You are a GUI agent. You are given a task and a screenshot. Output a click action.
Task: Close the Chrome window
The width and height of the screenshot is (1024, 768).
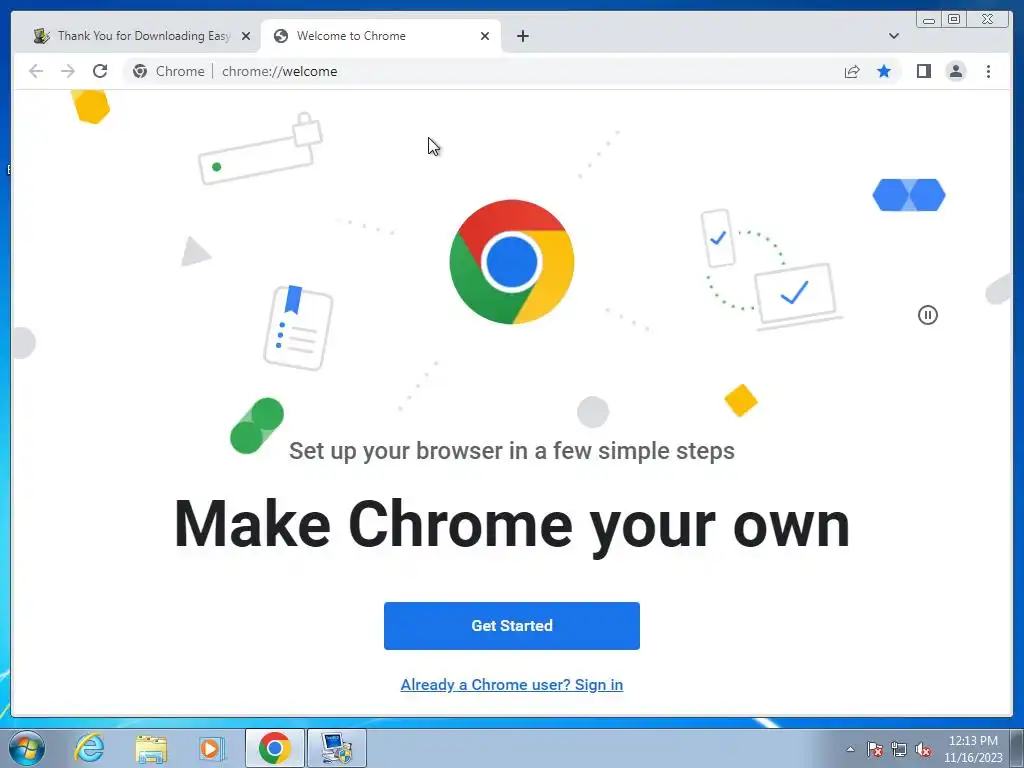click(x=987, y=20)
